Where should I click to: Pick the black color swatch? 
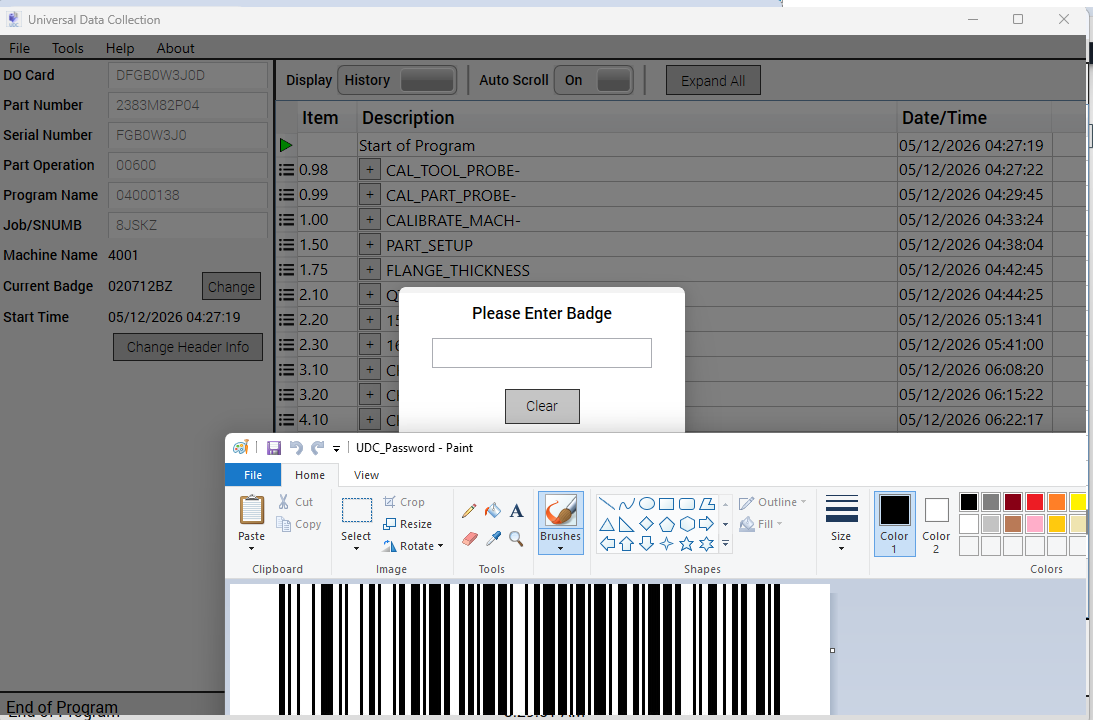pyautogui.click(x=969, y=501)
